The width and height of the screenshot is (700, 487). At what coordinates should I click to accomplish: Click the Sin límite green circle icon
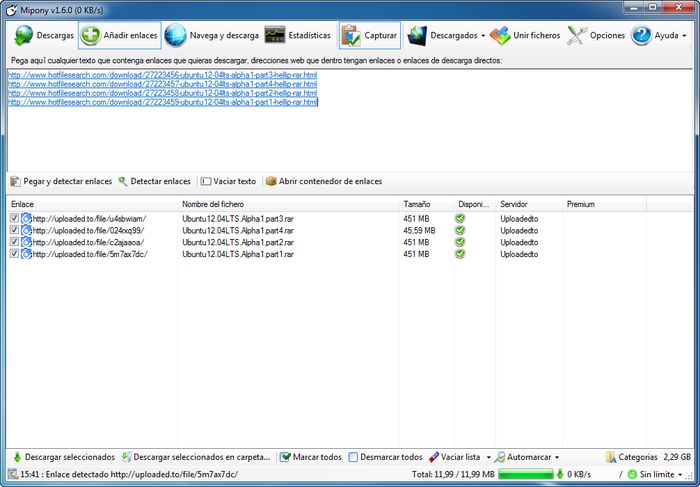tap(632, 474)
